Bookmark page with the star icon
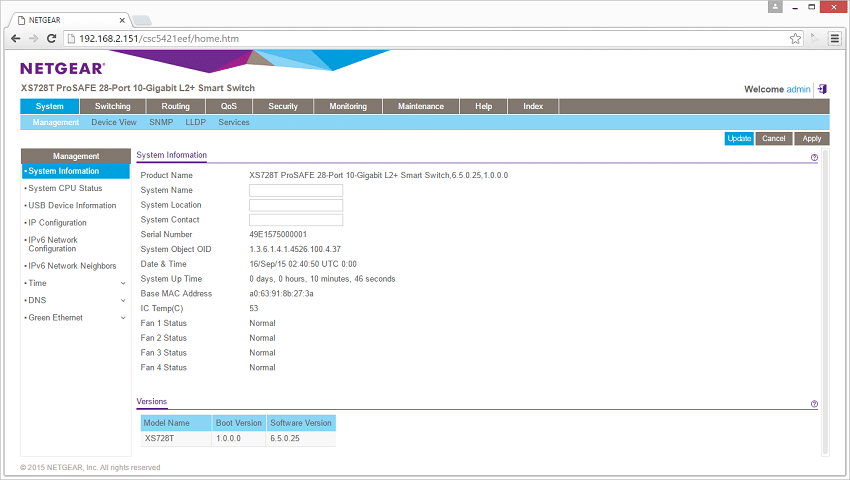This screenshot has width=850, height=480. click(x=795, y=39)
